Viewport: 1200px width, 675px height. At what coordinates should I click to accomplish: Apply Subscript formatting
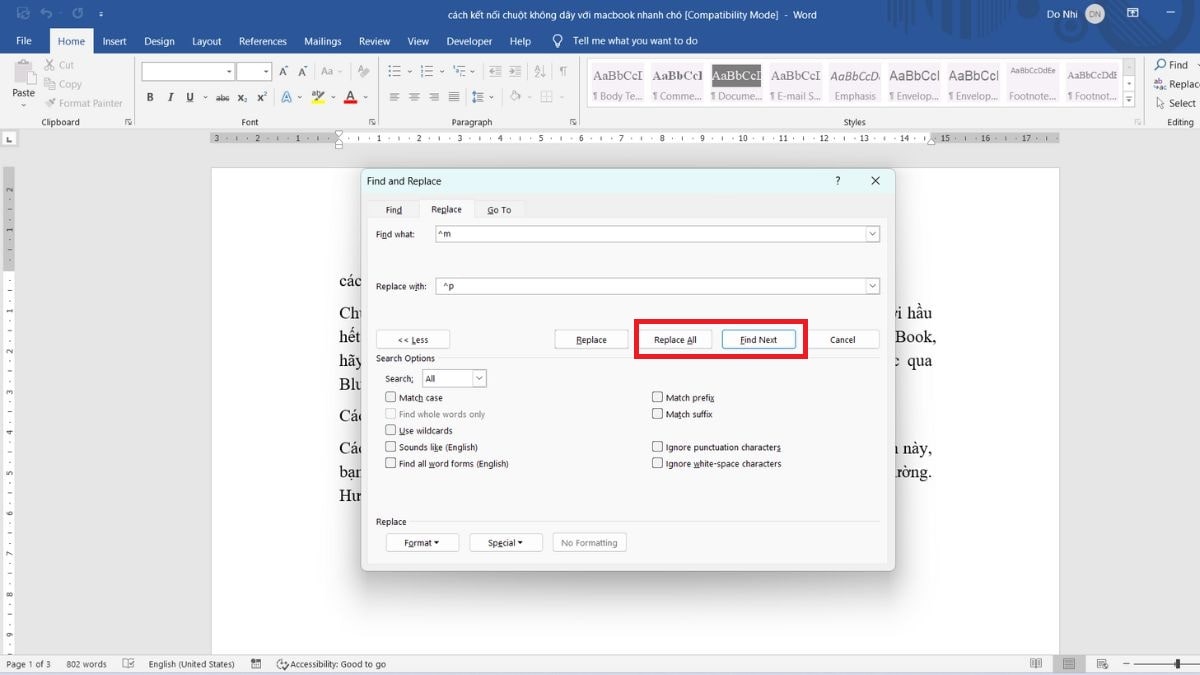click(x=243, y=97)
